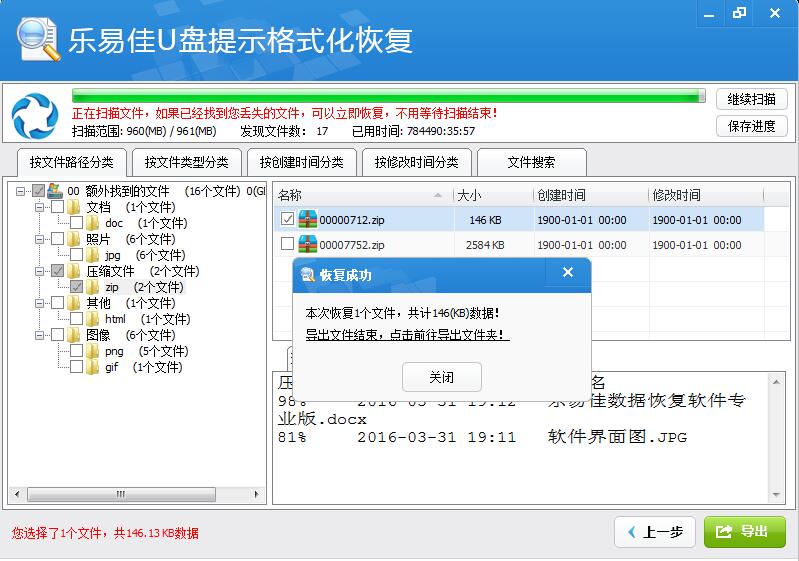799x561 pixels.
Task: Collapse the 图像 tree node
Action: point(40,336)
